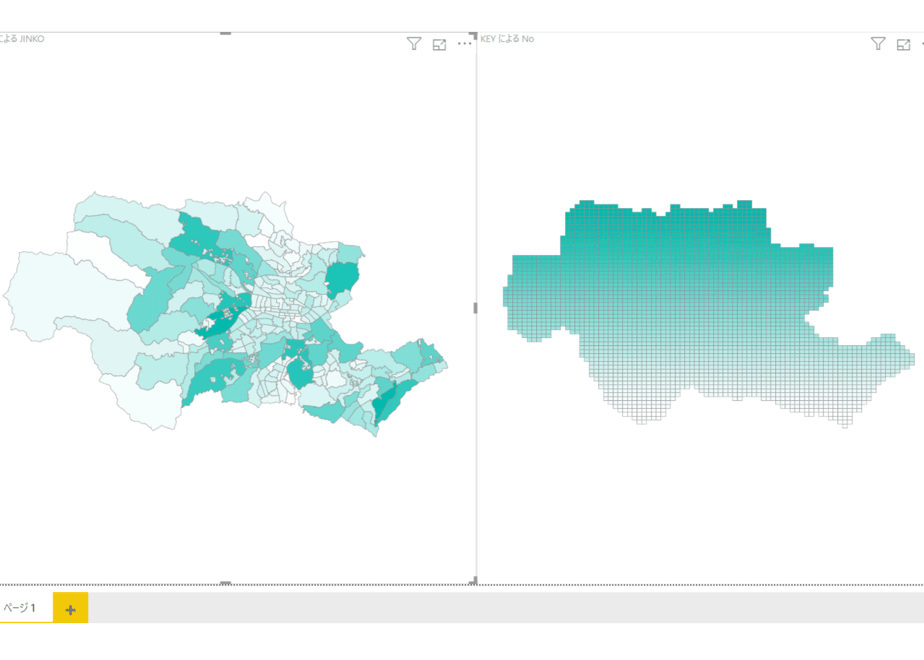Viewport: 924px width, 660px height.
Task: Click right-edge resize handle of JINKO visual
Action: coord(475,308)
